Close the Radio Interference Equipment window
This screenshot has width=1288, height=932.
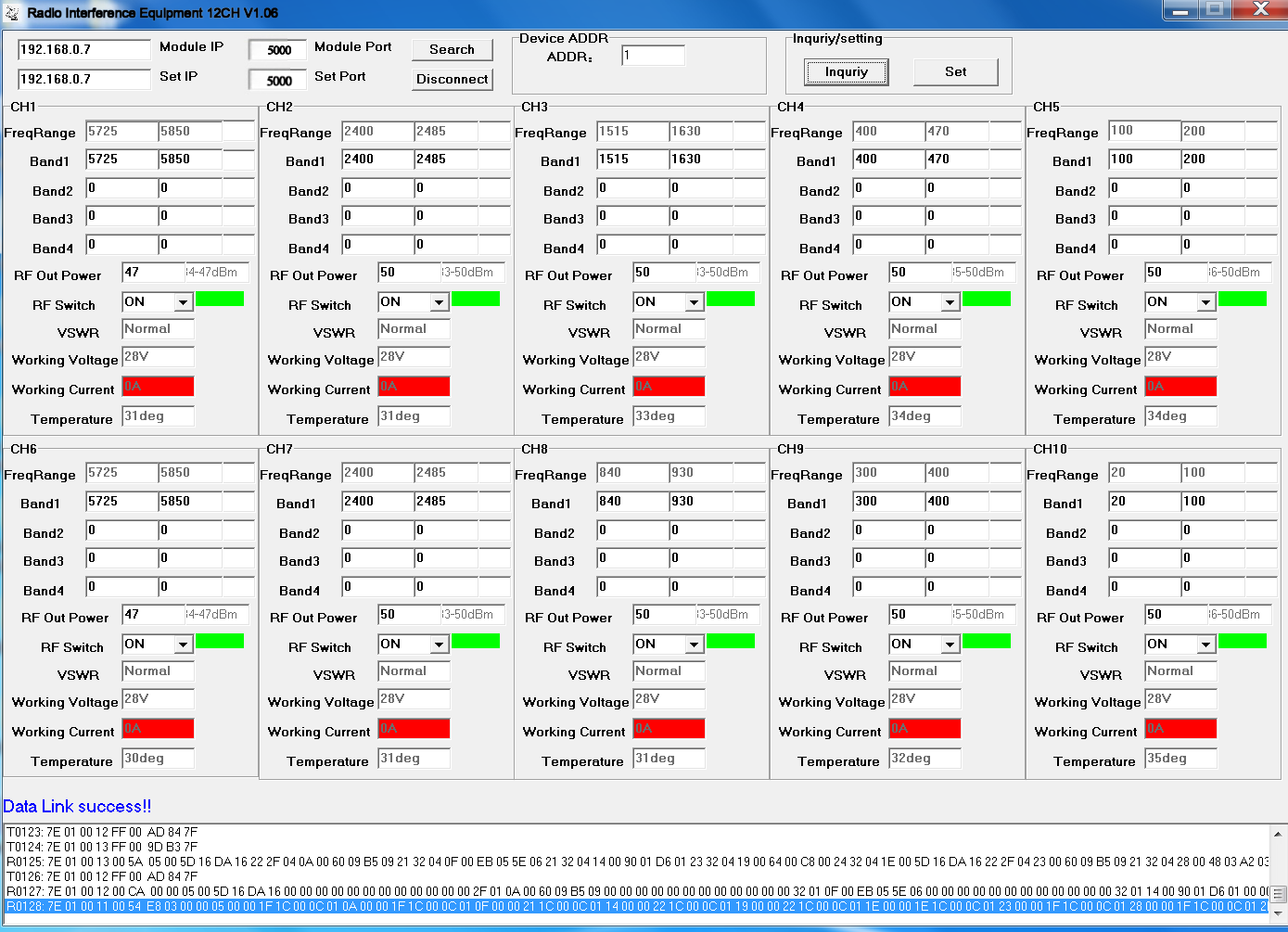(1261, 10)
